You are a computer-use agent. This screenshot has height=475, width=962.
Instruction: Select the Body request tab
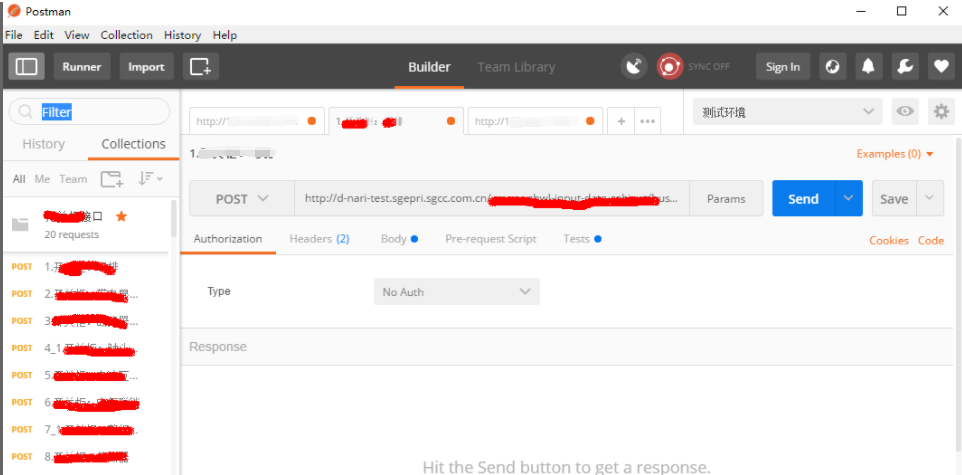pyautogui.click(x=399, y=239)
